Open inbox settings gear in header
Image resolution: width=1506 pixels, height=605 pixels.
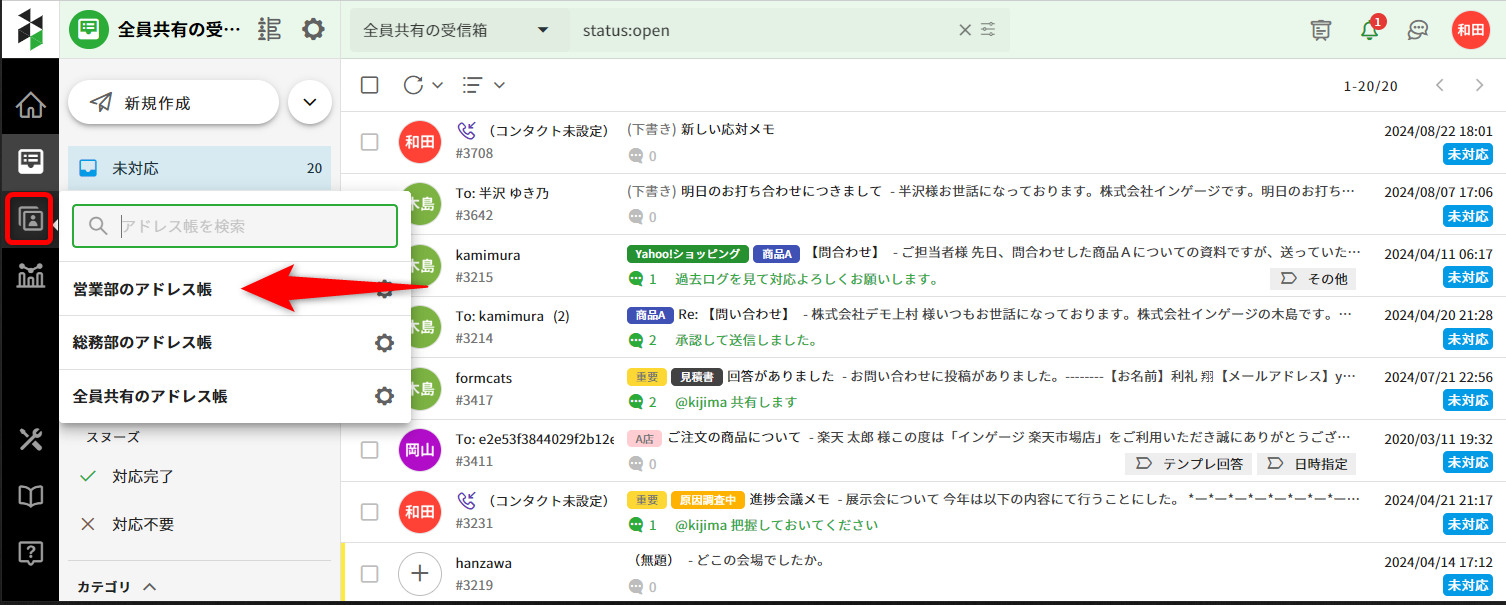313,29
